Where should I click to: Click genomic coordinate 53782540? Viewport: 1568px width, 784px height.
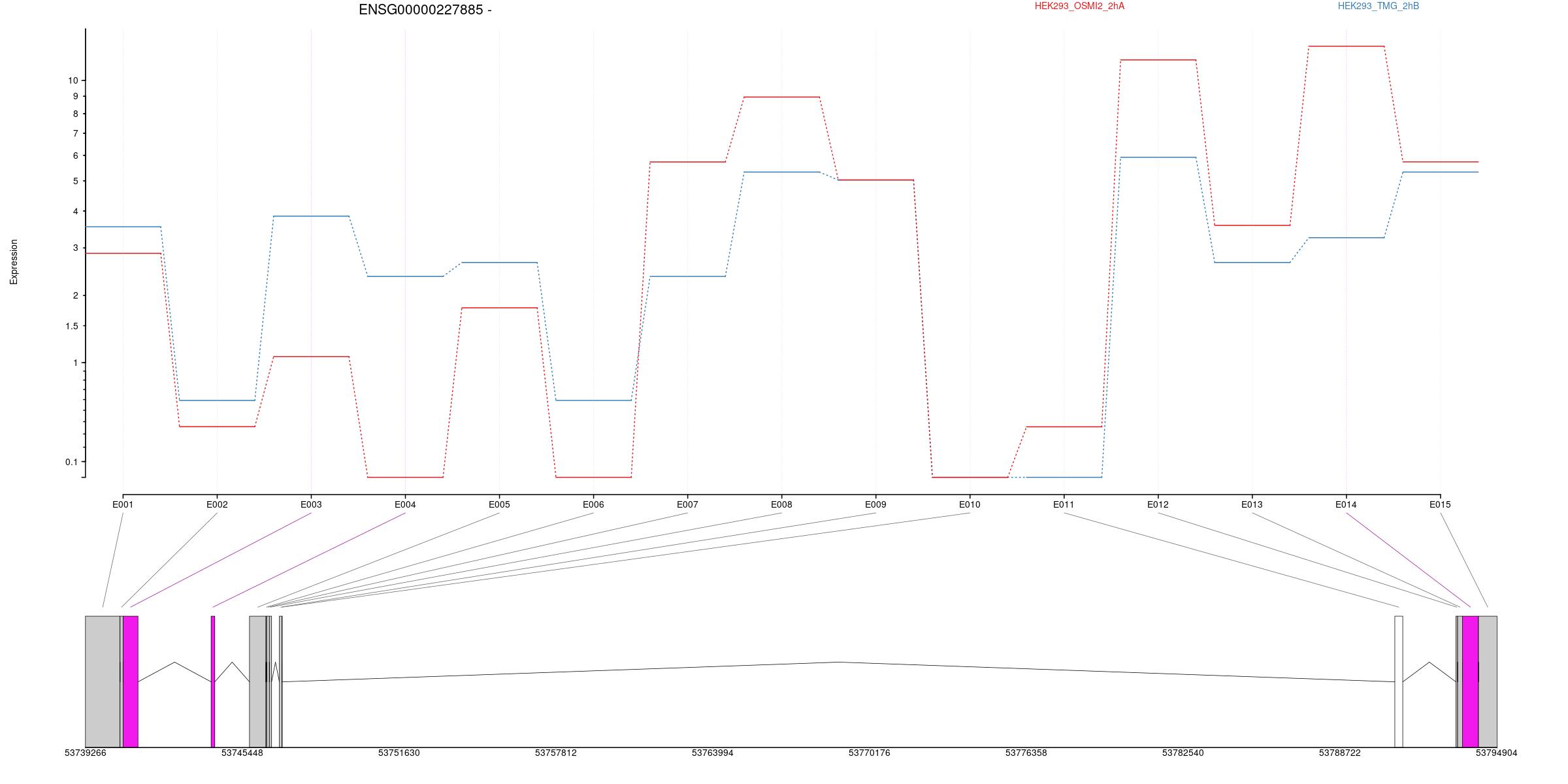[x=1183, y=753]
